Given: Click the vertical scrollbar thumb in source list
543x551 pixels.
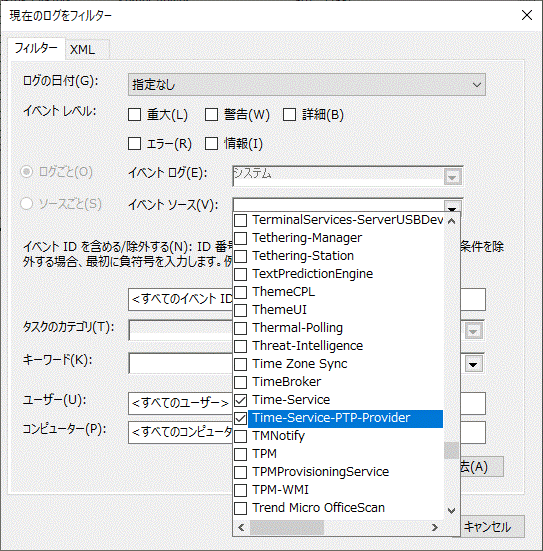Looking at the screenshot, I should [x=452, y=450].
